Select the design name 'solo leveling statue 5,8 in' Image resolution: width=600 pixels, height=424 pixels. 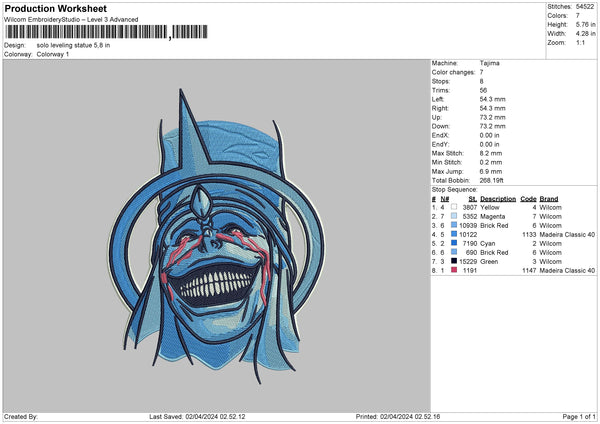click(72, 45)
